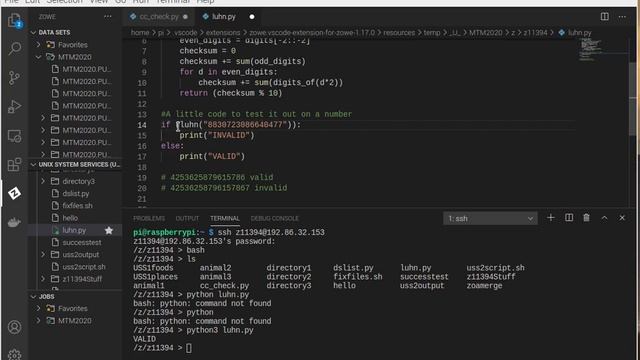Open the terminal selector dropdown 1: ssh
The width and height of the screenshot is (640, 360).
tap(490, 219)
